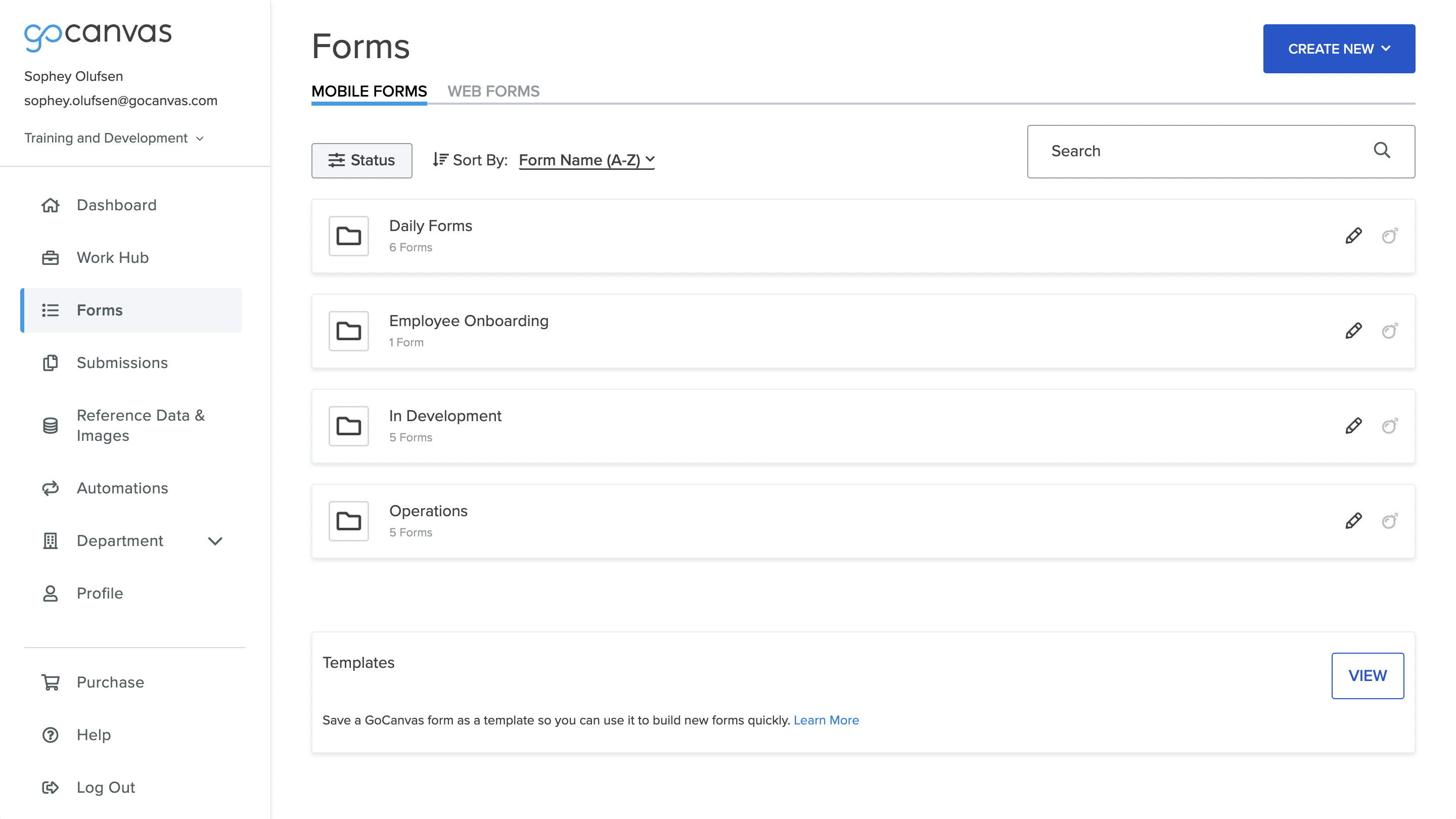1456x819 pixels.
Task: Click the Create New button
Action: point(1338,49)
